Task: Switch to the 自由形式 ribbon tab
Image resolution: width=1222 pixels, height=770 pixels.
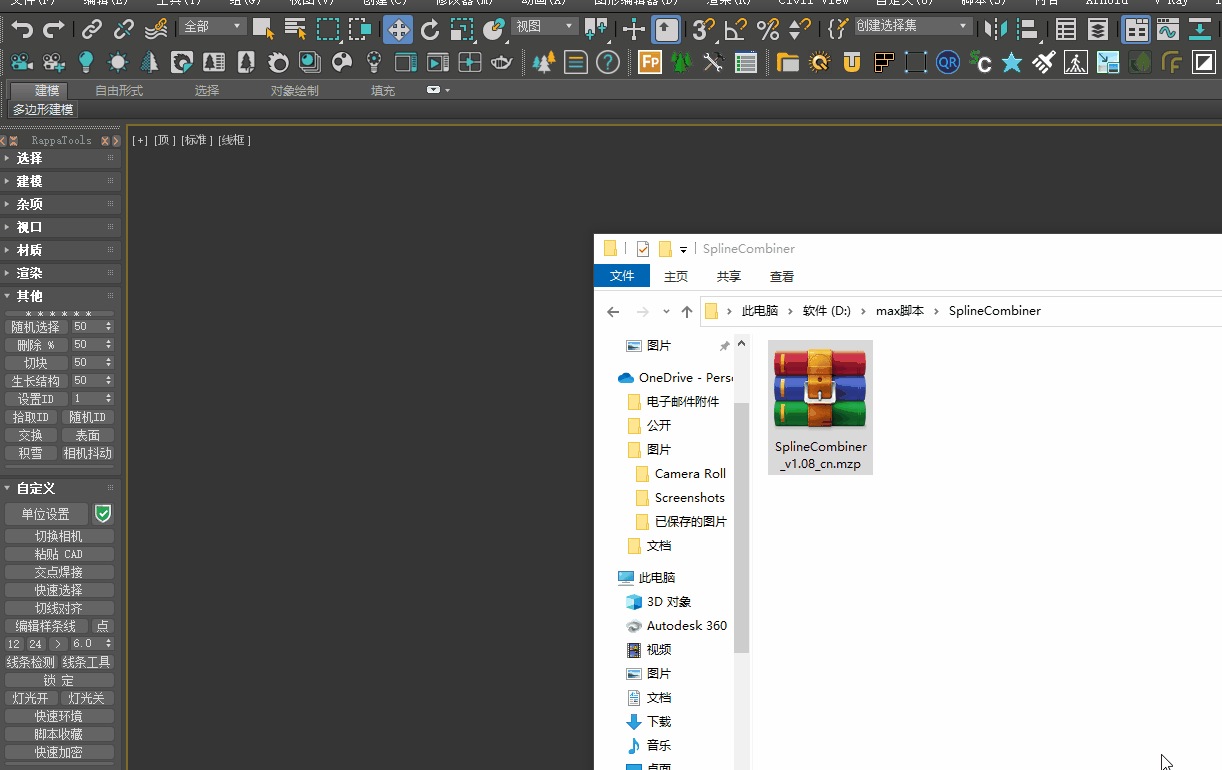Action: pyautogui.click(x=119, y=91)
